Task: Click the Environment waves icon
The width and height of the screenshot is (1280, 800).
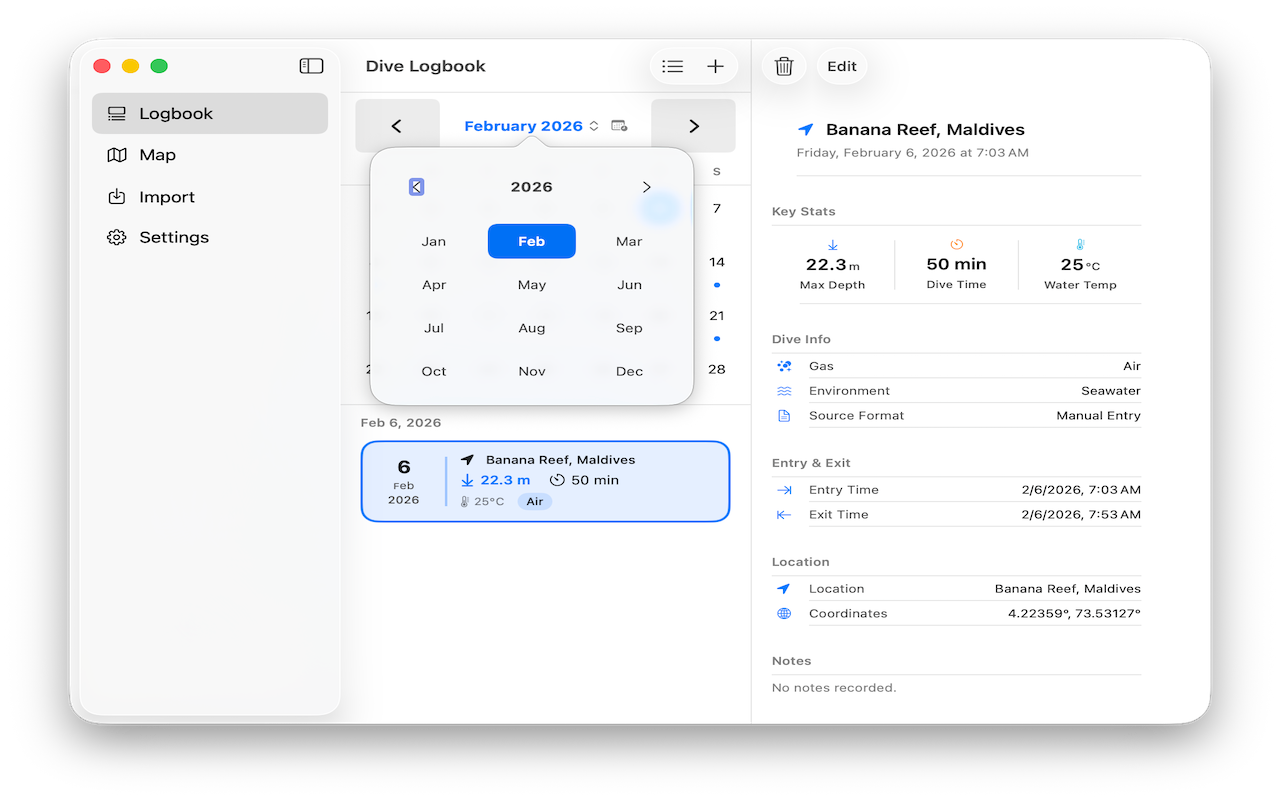Action: click(784, 391)
